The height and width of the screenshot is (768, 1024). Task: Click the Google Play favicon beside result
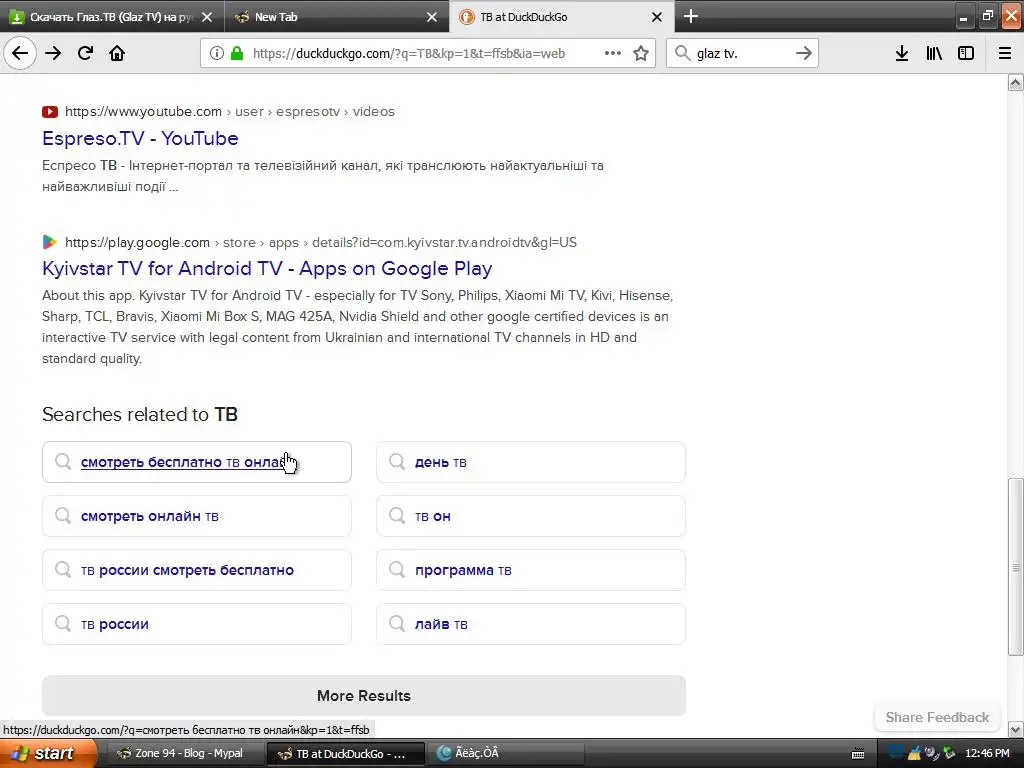(x=50, y=242)
